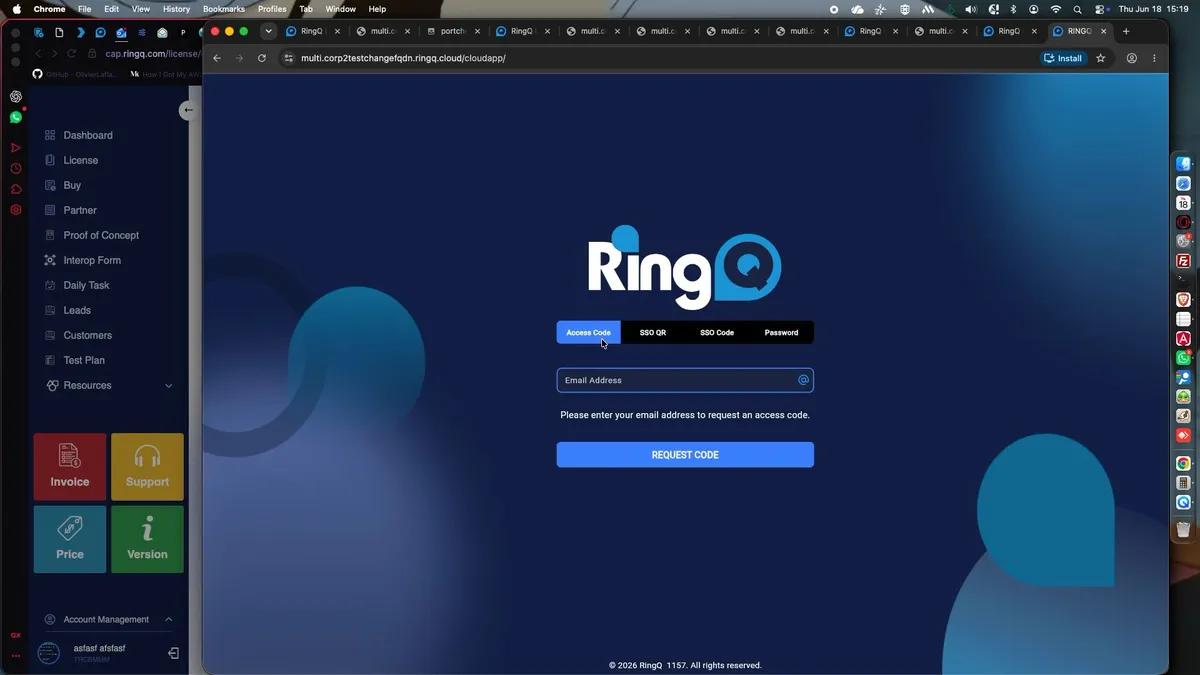Switch to the Password login tab
The height and width of the screenshot is (675, 1200).
(781, 333)
